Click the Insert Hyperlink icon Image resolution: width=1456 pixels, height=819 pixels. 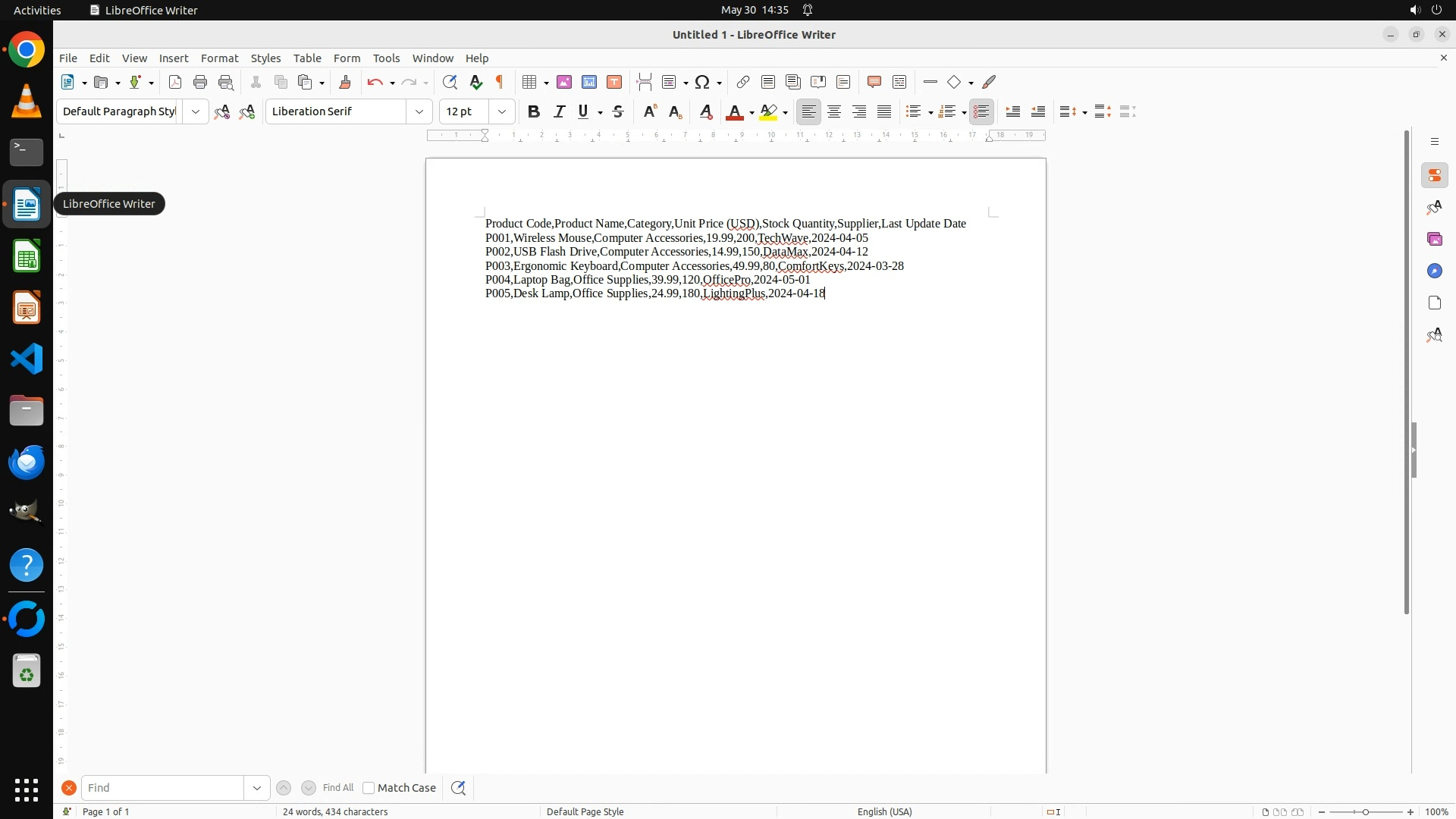coord(743,82)
